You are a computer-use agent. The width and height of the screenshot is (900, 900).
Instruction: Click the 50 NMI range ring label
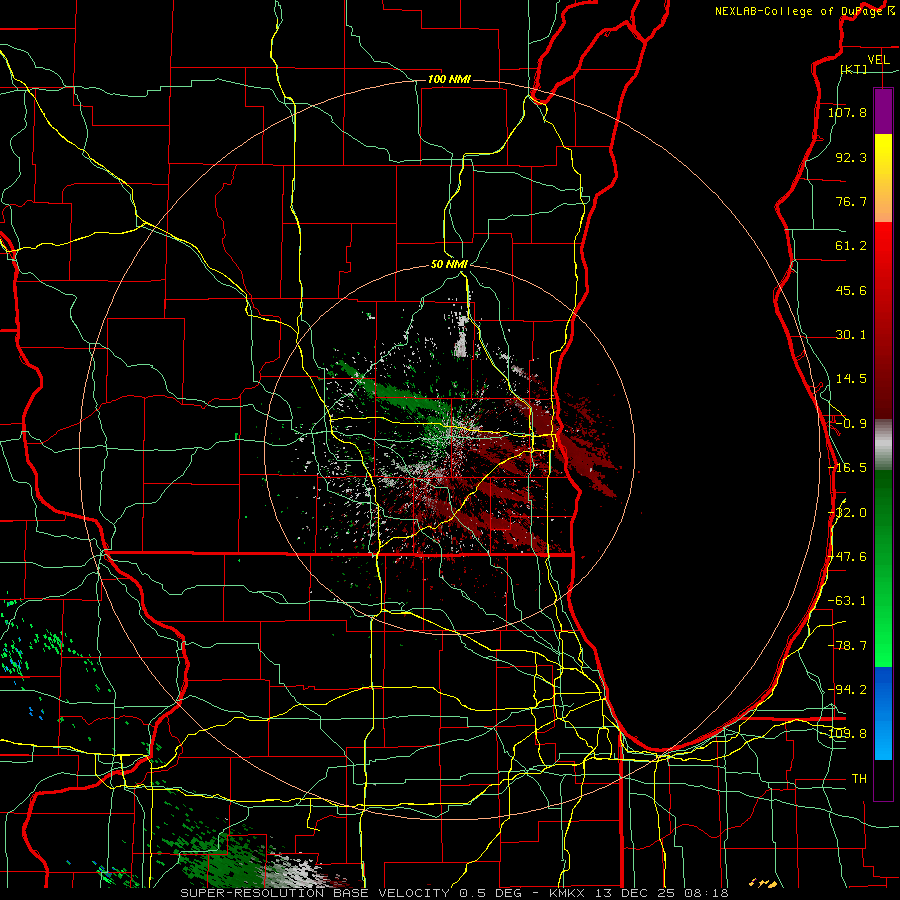click(x=449, y=265)
